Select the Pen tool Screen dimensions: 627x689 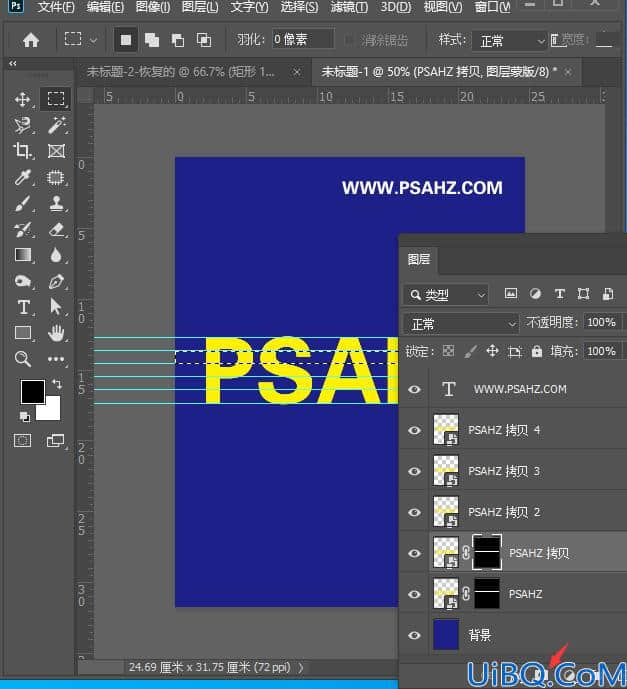click(56, 281)
